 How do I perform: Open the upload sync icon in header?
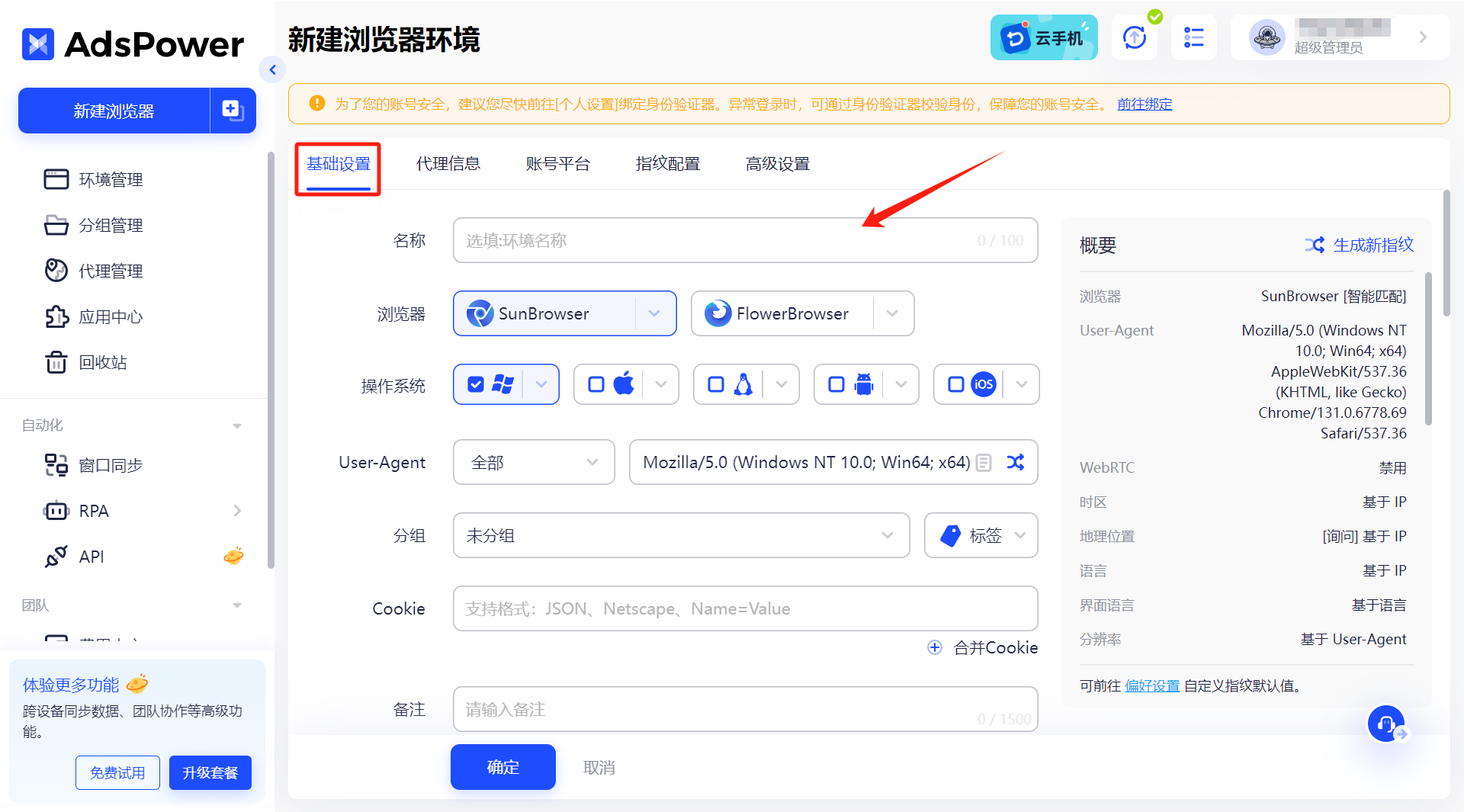tap(1134, 37)
